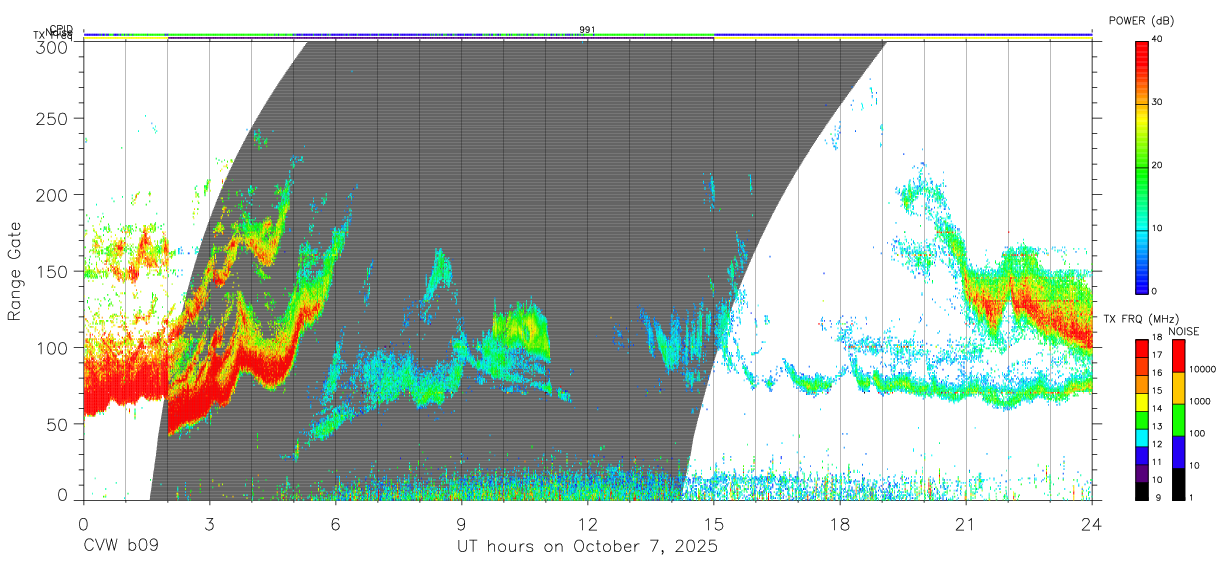Click the 150 label on the range gate axis

click(54, 271)
